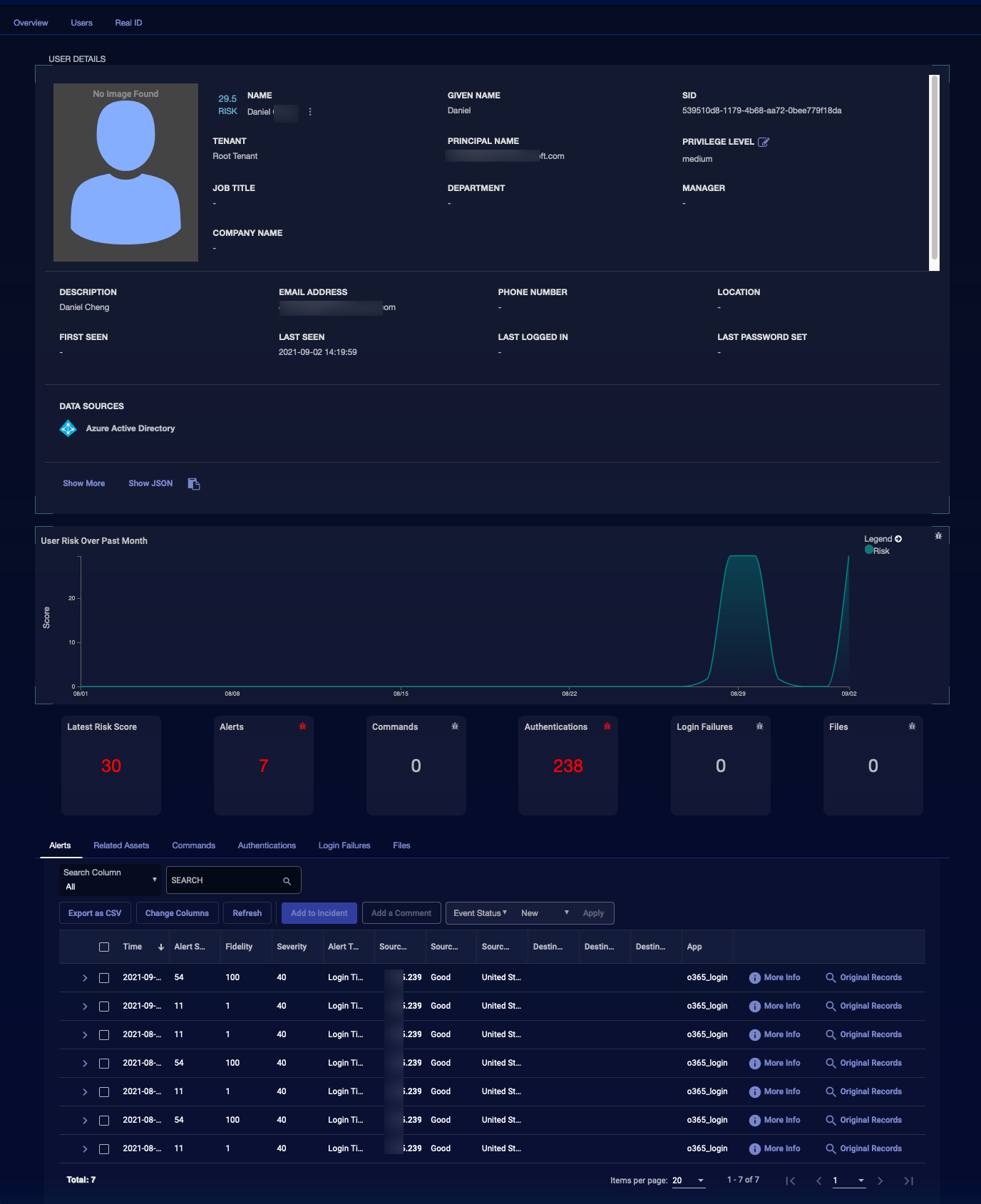The width and height of the screenshot is (981, 1204).
Task: Click the edit Privilege Level pencil icon
Action: 764,142
